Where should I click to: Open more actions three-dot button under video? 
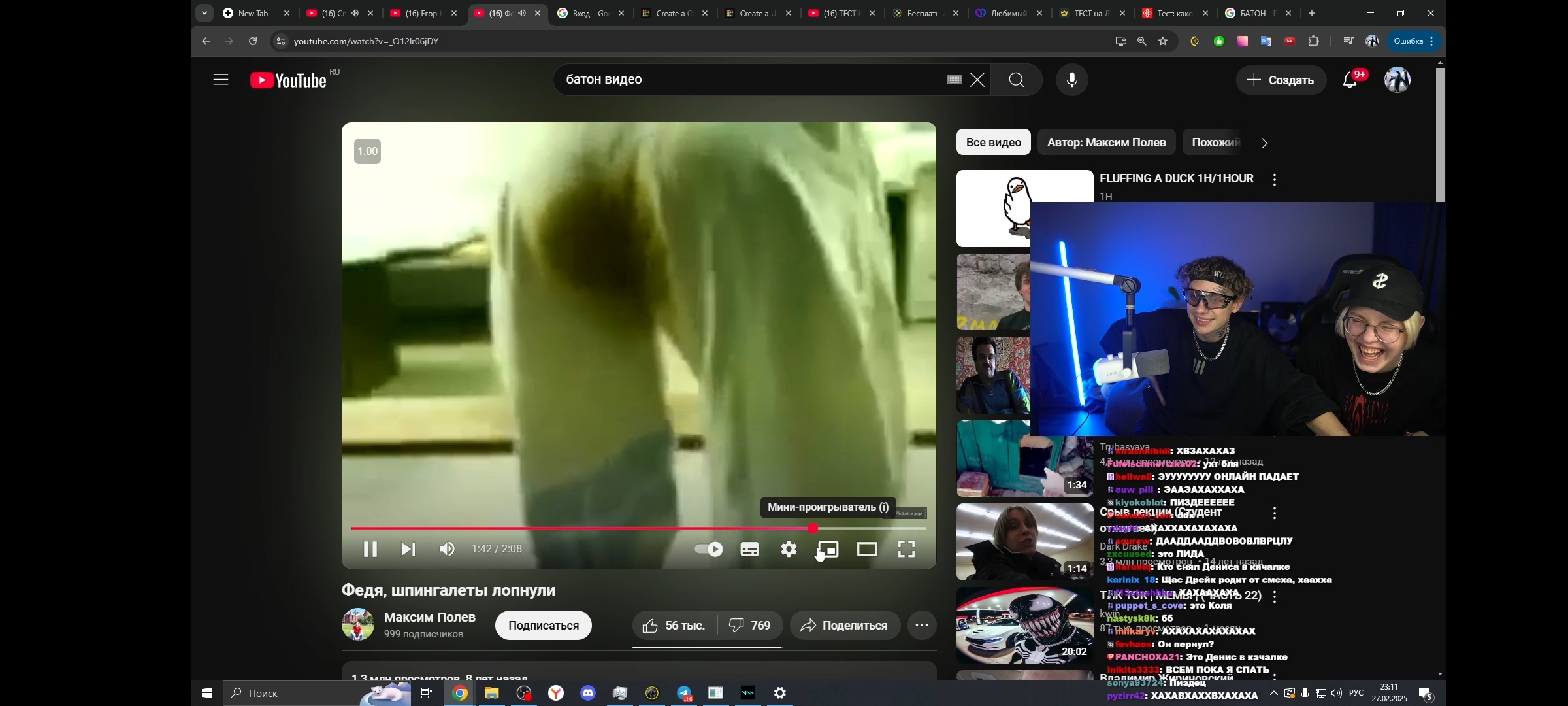tap(922, 626)
